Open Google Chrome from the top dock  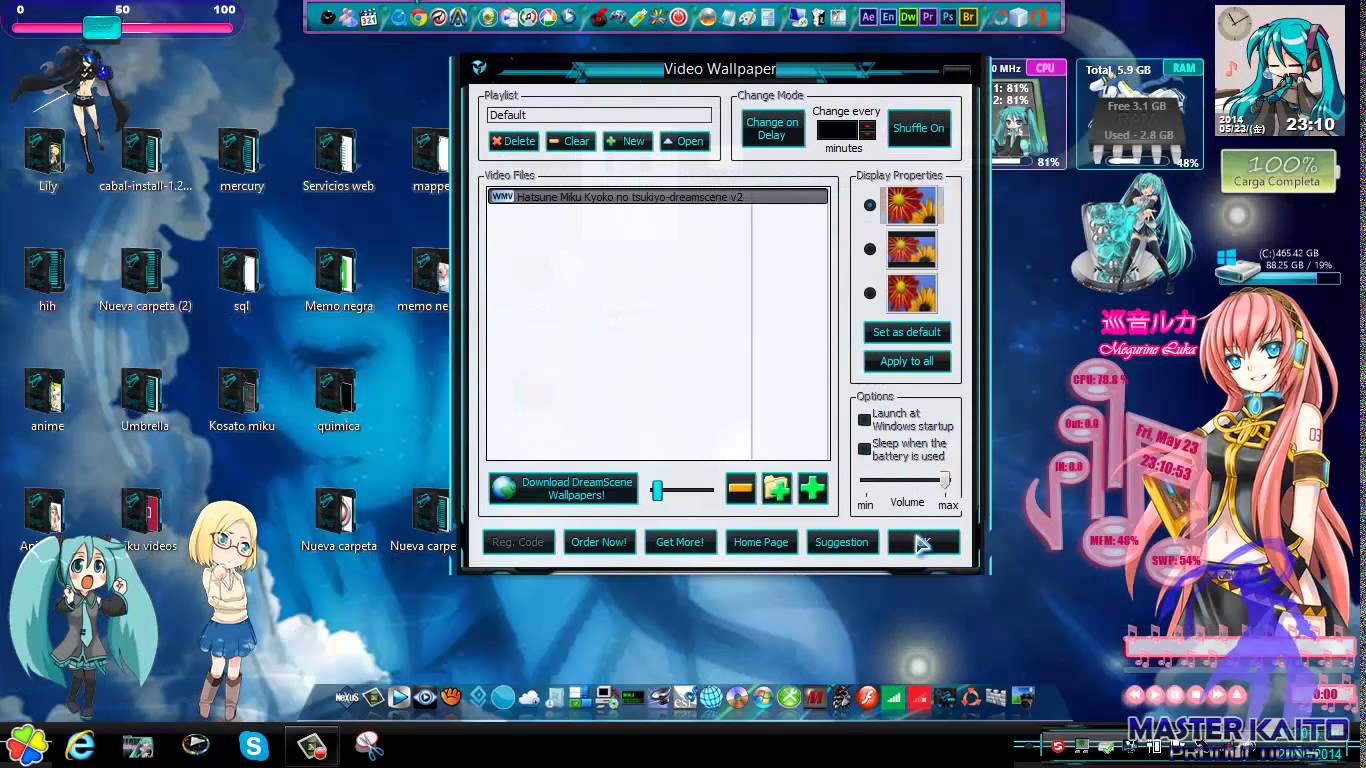(419, 17)
